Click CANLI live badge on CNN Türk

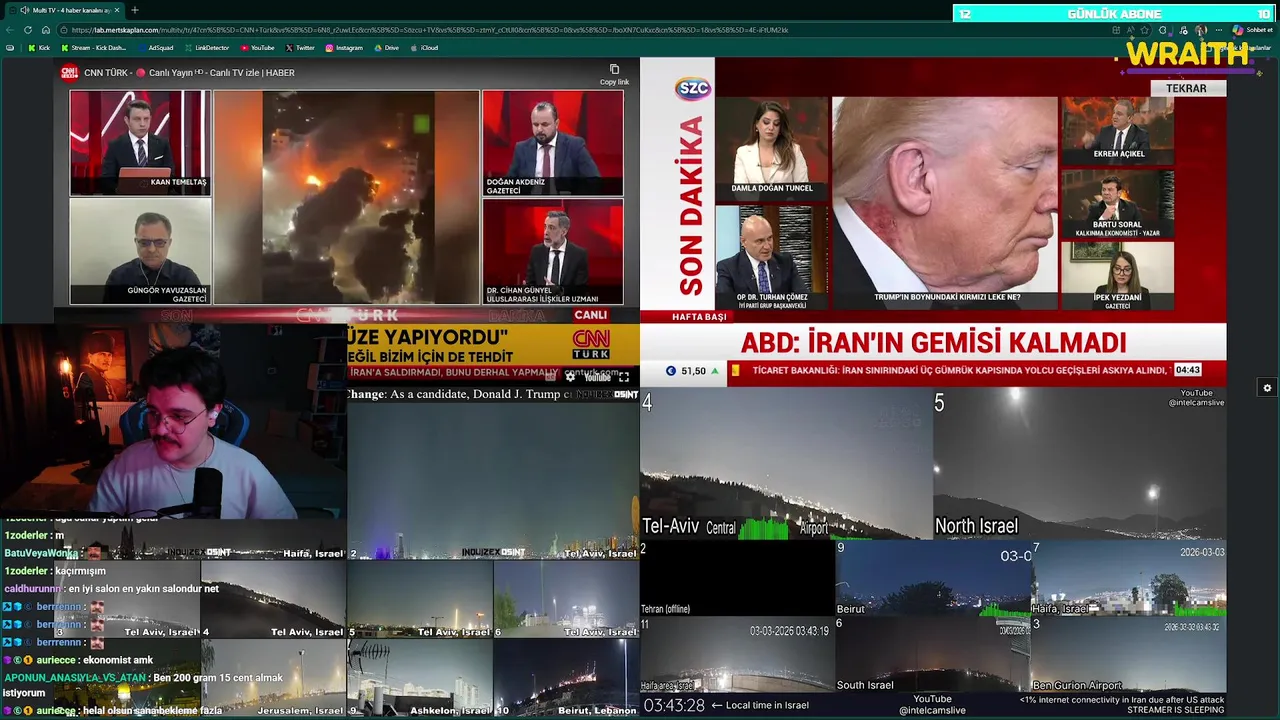pyautogui.click(x=590, y=315)
